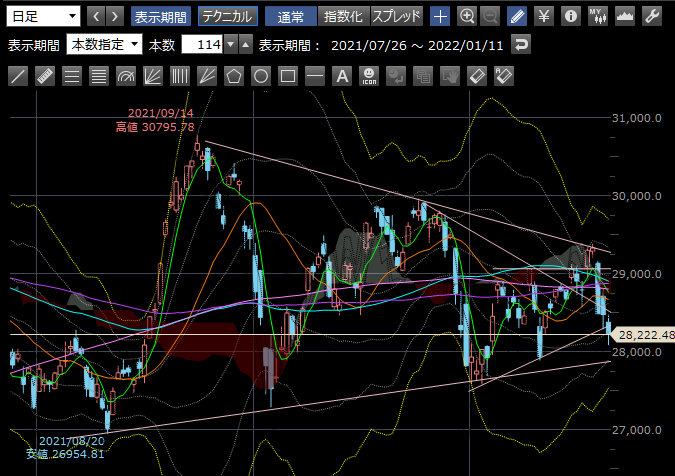Toggle the スプレッド spread mode
The width and height of the screenshot is (675, 476).
tap(397, 16)
